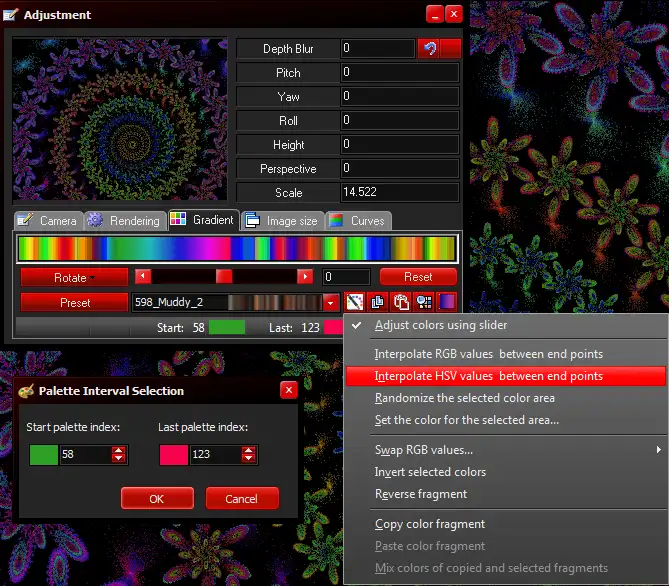
Task: Click the green Start color swatch in status bar
Action: pos(227,327)
